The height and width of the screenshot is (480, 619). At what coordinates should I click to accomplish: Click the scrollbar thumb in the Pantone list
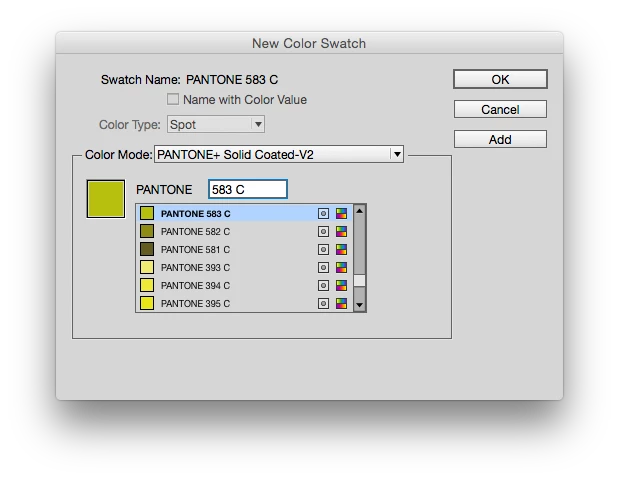tap(359, 281)
